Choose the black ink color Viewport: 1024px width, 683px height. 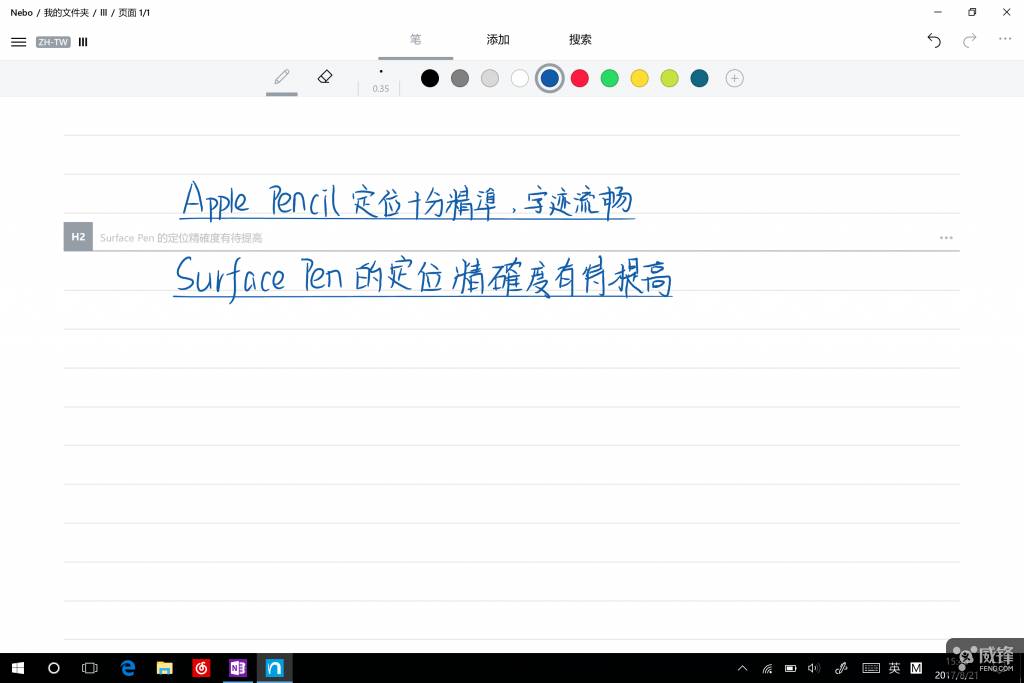click(430, 78)
